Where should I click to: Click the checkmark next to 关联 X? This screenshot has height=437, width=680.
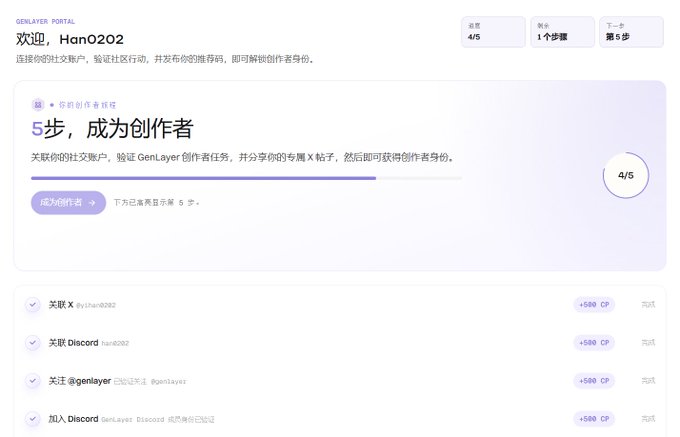click(33, 304)
